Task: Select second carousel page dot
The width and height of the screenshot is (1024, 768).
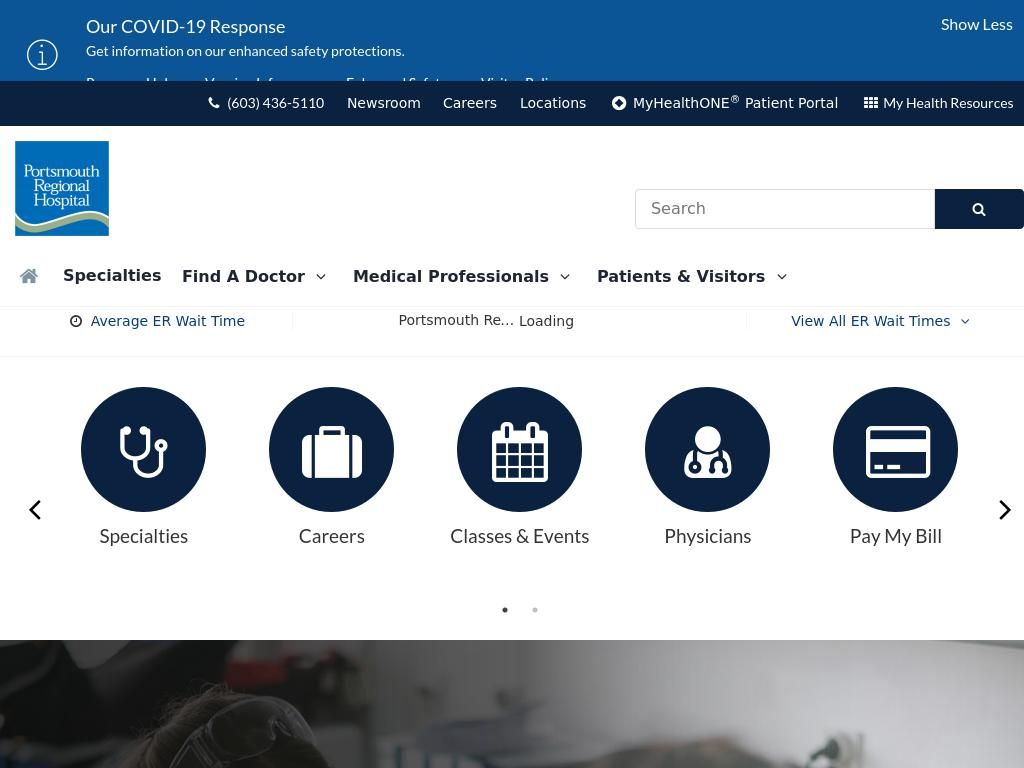Action: [x=535, y=610]
